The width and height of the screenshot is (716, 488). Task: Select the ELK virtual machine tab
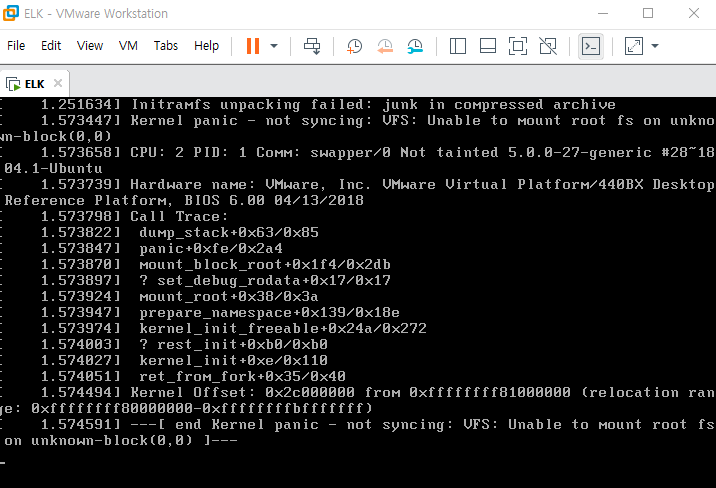pyautogui.click(x=34, y=84)
